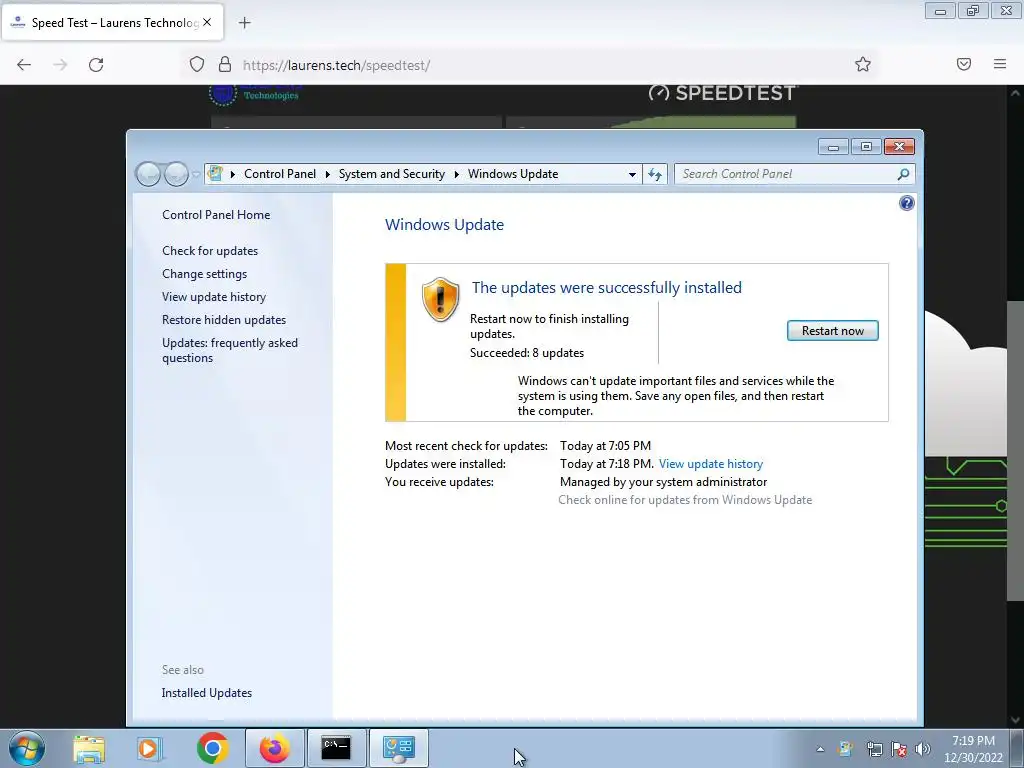Image resolution: width=1024 pixels, height=768 pixels.
Task: Click the Firefox forward arrow
Action: coord(60,65)
